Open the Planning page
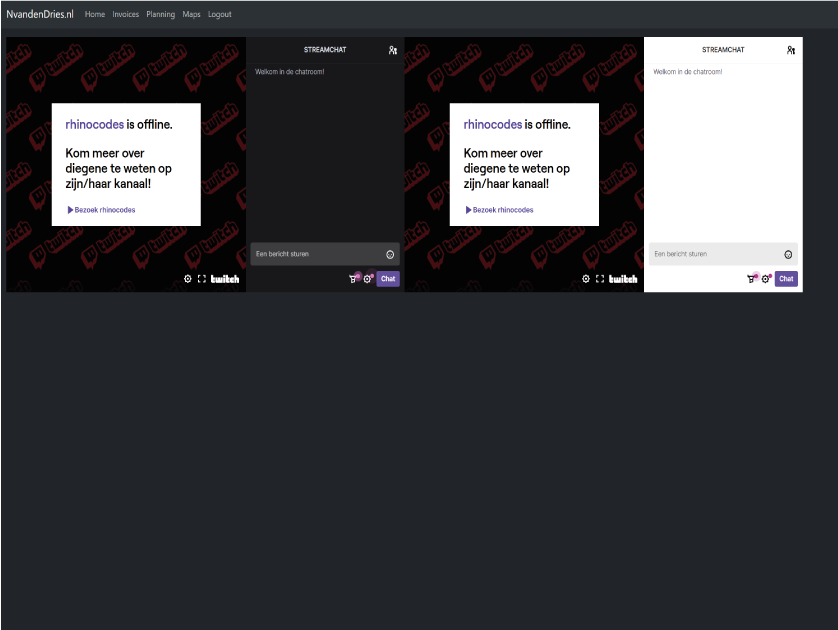The height and width of the screenshot is (630, 838). (x=160, y=14)
